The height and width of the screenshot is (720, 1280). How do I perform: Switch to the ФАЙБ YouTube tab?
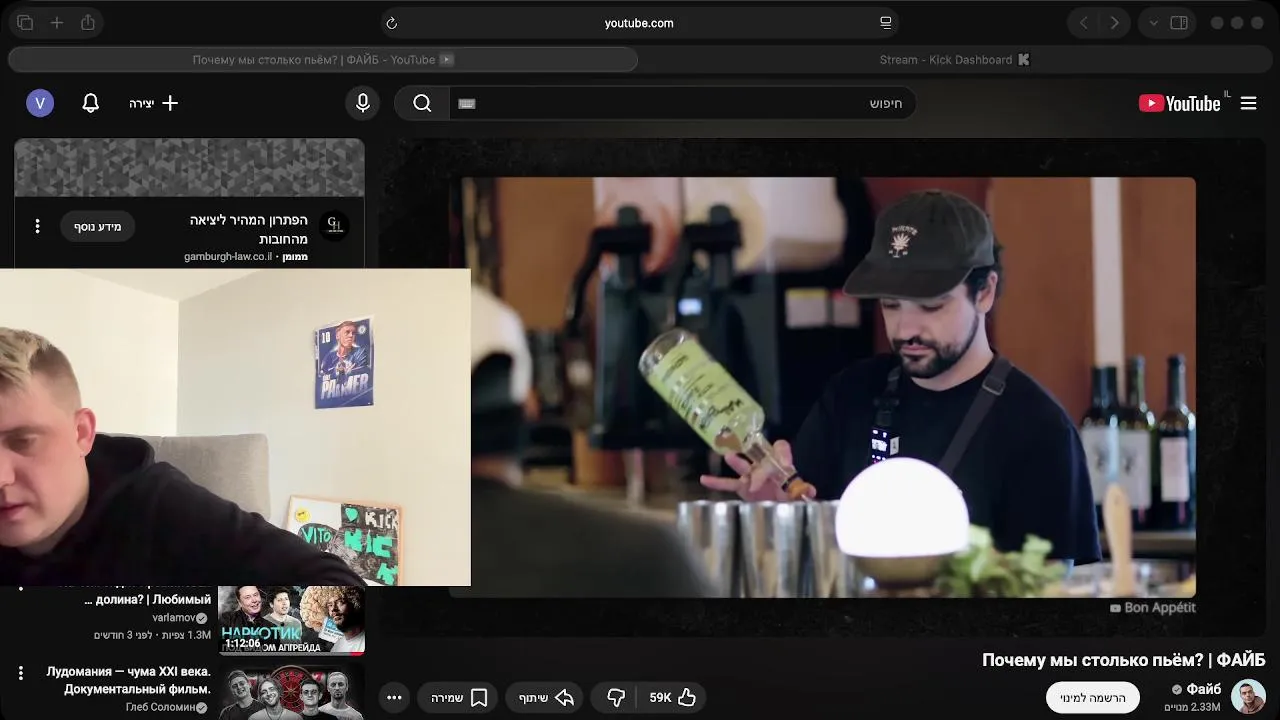tap(323, 60)
